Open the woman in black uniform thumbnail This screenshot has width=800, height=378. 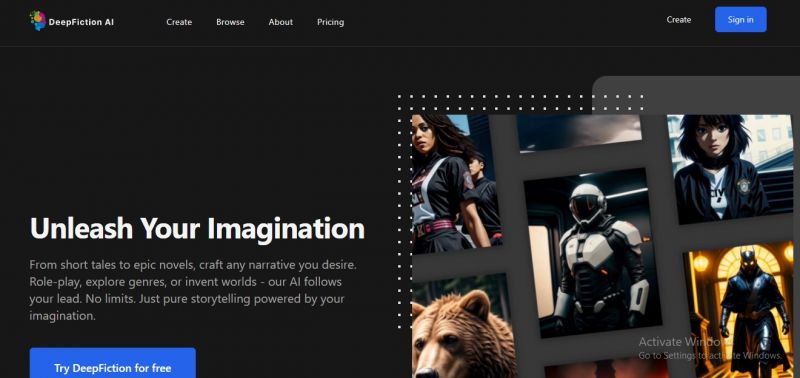coord(456,184)
